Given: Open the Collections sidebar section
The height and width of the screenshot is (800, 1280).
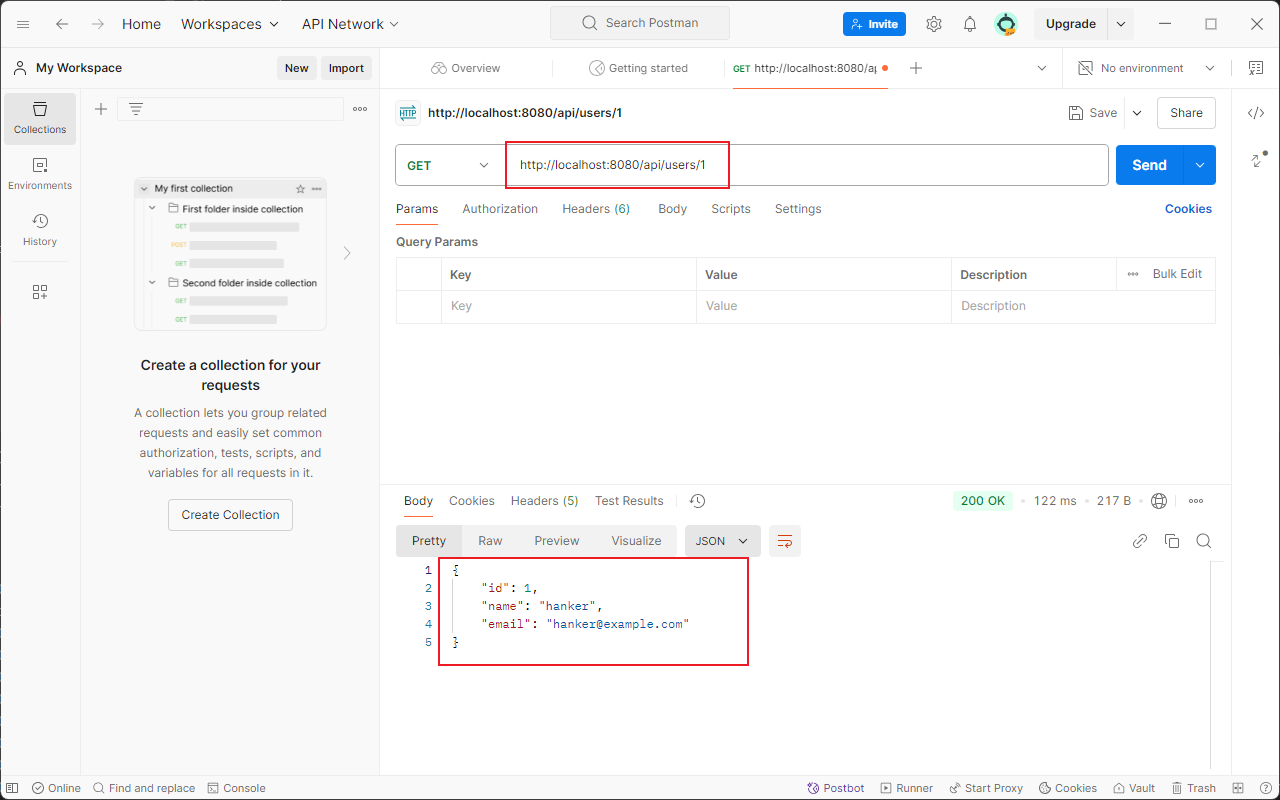Looking at the screenshot, I should pos(40,119).
